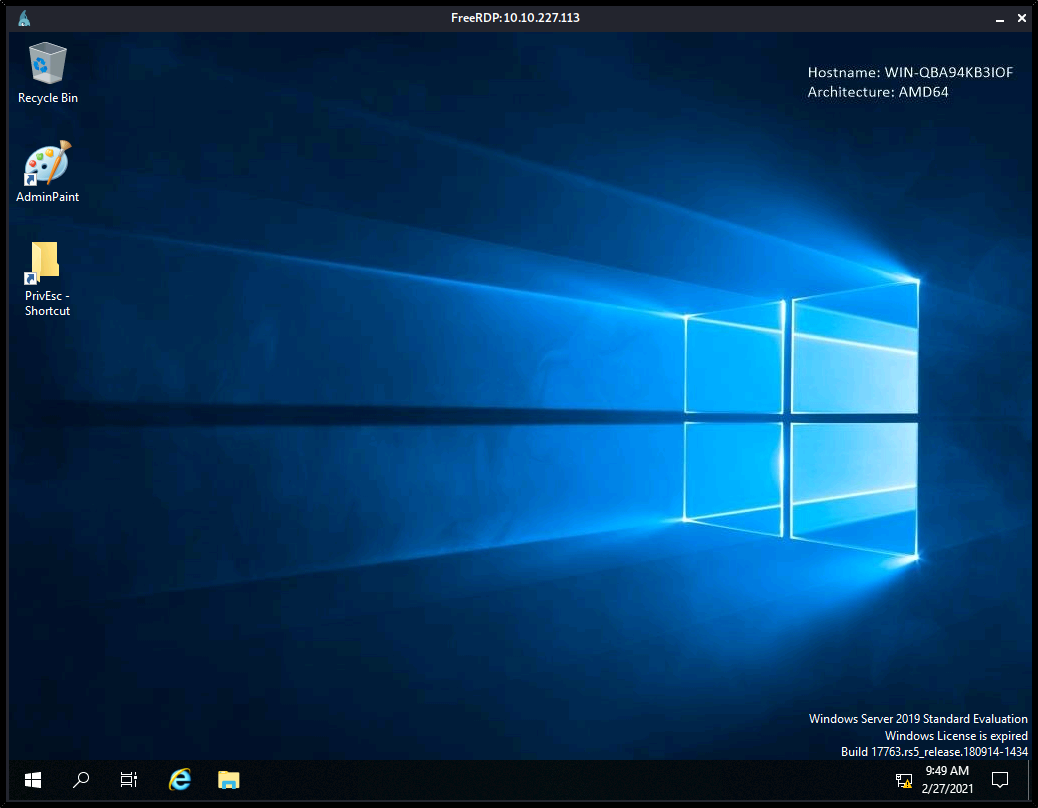Image resolution: width=1038 pixels, height=808 pixels.
Task: Click the Show Desktop sliver at taskbar end
Action: click(x=1029, y=780)
